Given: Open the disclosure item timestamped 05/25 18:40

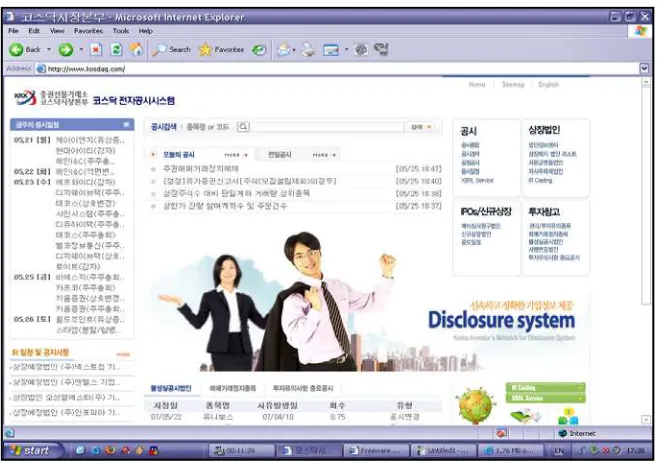Looking at the screenshot, I should 250,181.
